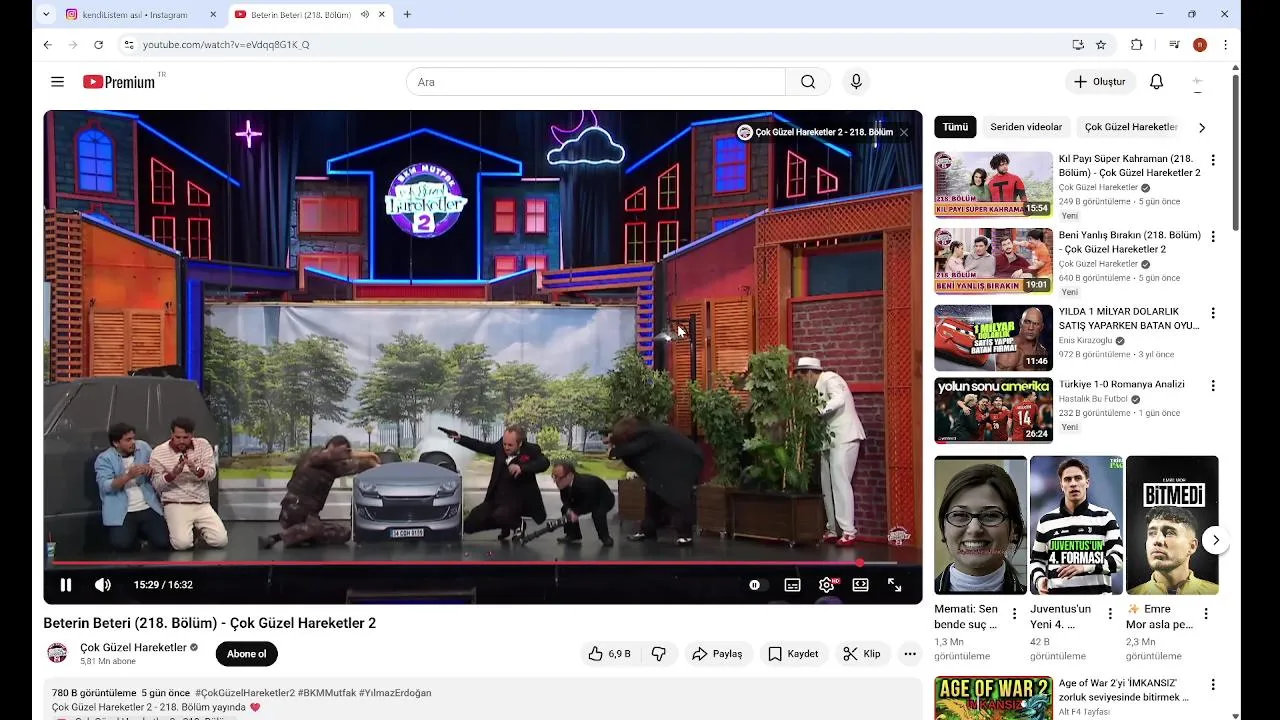Open options for Beni Yanlış Bırakın video
Viewport: 1280px width, 720px height.
pos(1213,237)
